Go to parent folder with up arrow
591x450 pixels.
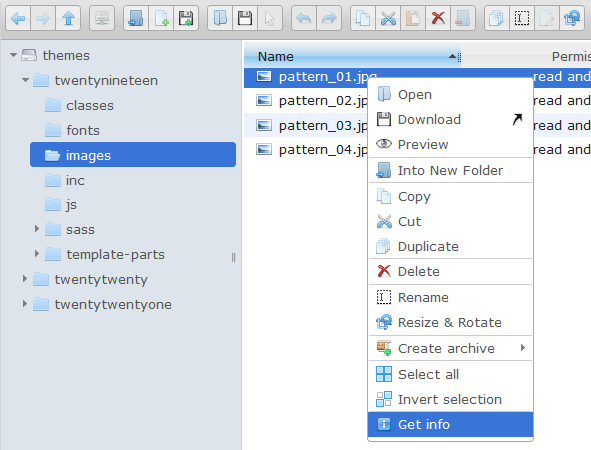(x=68, y=18)
